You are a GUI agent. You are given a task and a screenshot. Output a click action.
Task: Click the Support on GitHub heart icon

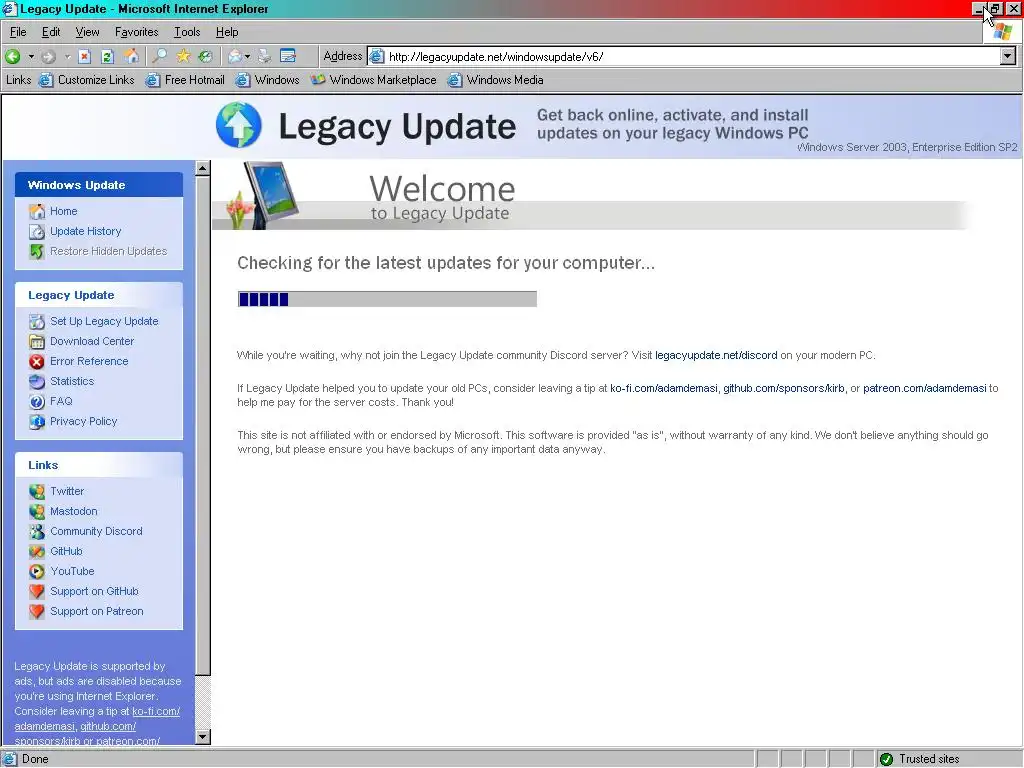coord(37,592)
